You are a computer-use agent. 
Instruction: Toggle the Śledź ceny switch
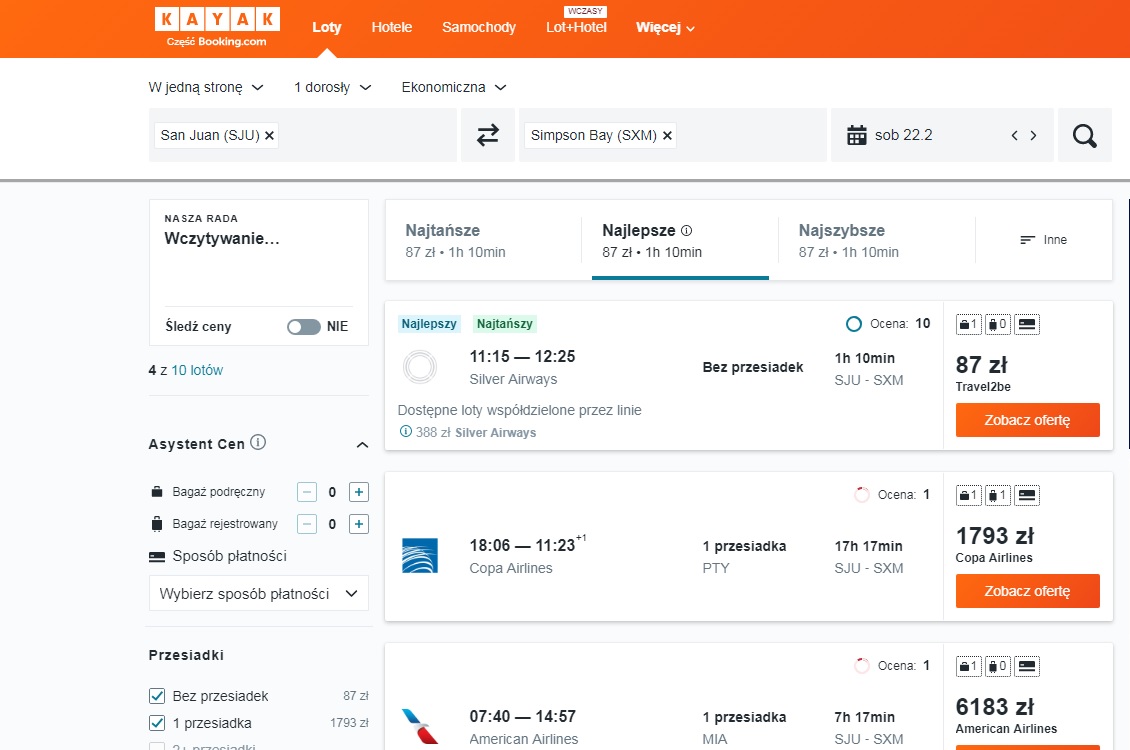click(303, 326)
